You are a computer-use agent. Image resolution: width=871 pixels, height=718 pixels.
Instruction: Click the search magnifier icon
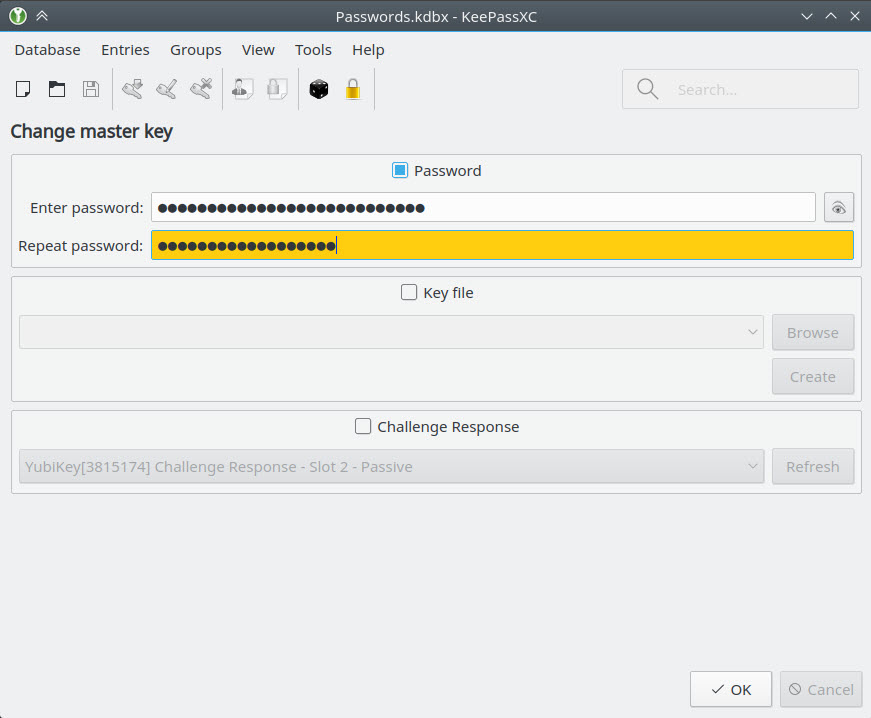click(x=648, y=89)
